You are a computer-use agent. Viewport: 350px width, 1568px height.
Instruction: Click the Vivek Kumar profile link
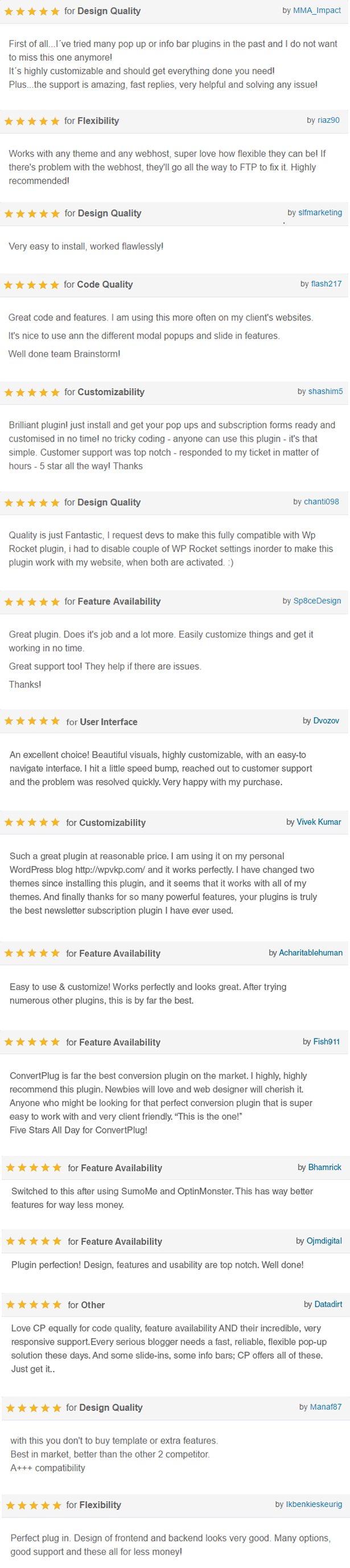pyautogui.click(x=319, y=822)
